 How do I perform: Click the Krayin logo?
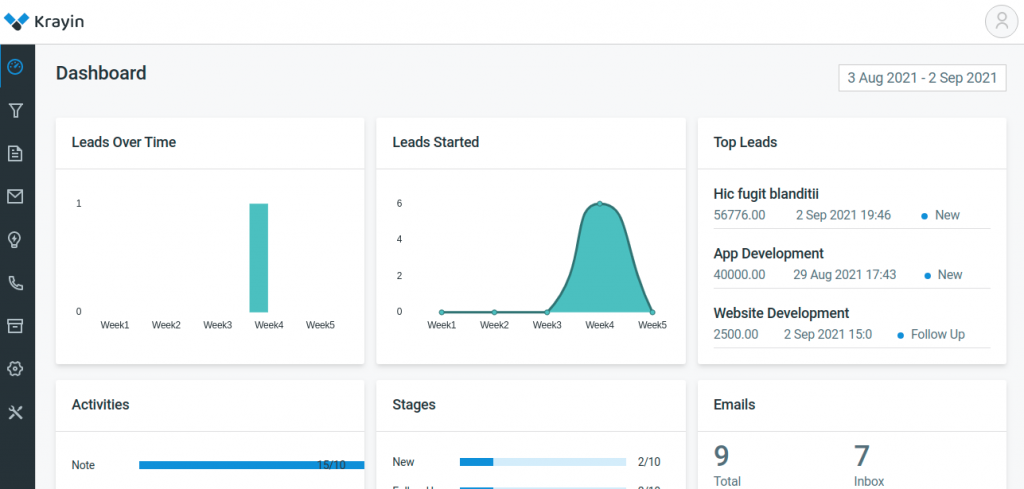44,22
